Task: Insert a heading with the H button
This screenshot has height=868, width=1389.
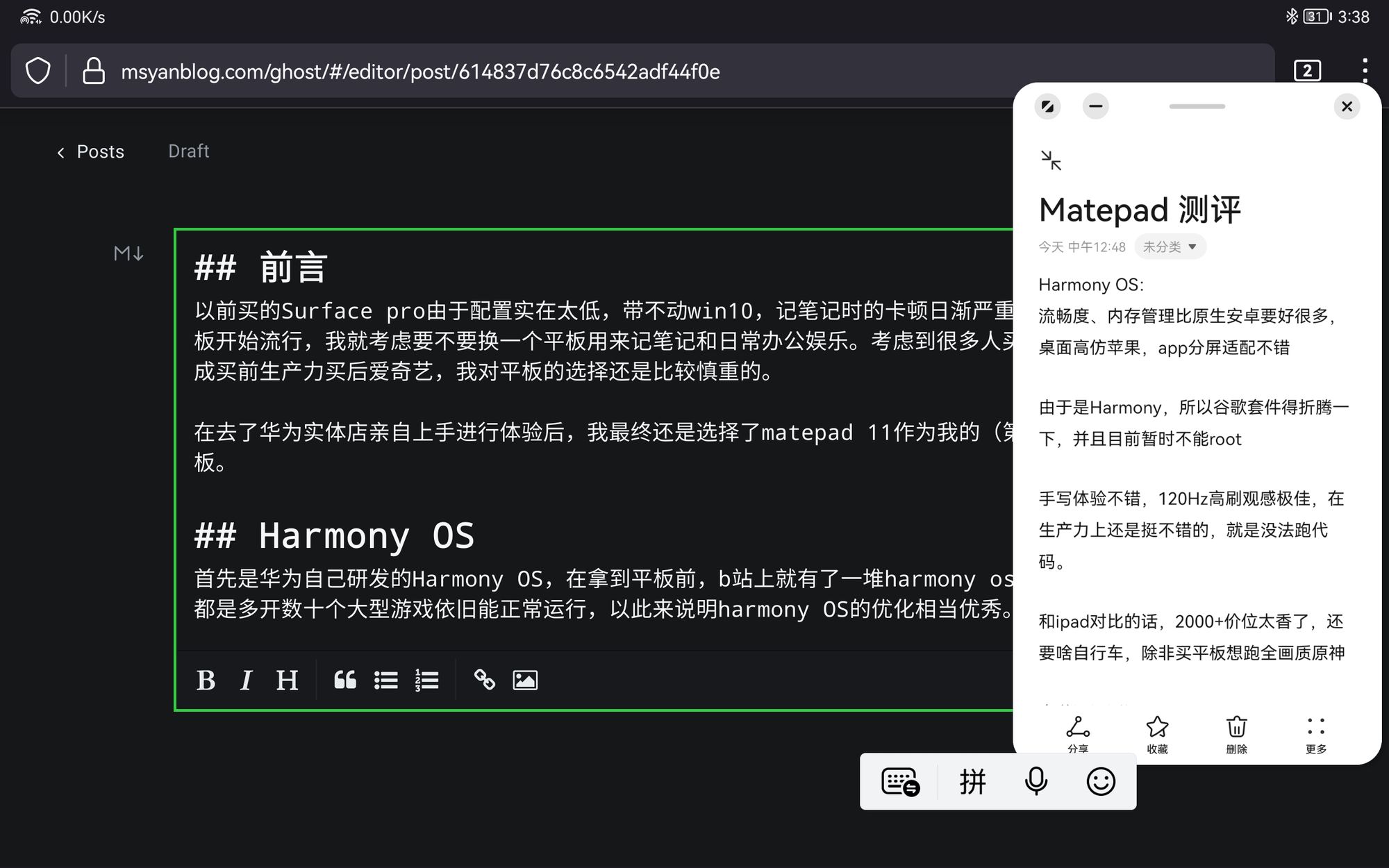Action: [287, 680]
